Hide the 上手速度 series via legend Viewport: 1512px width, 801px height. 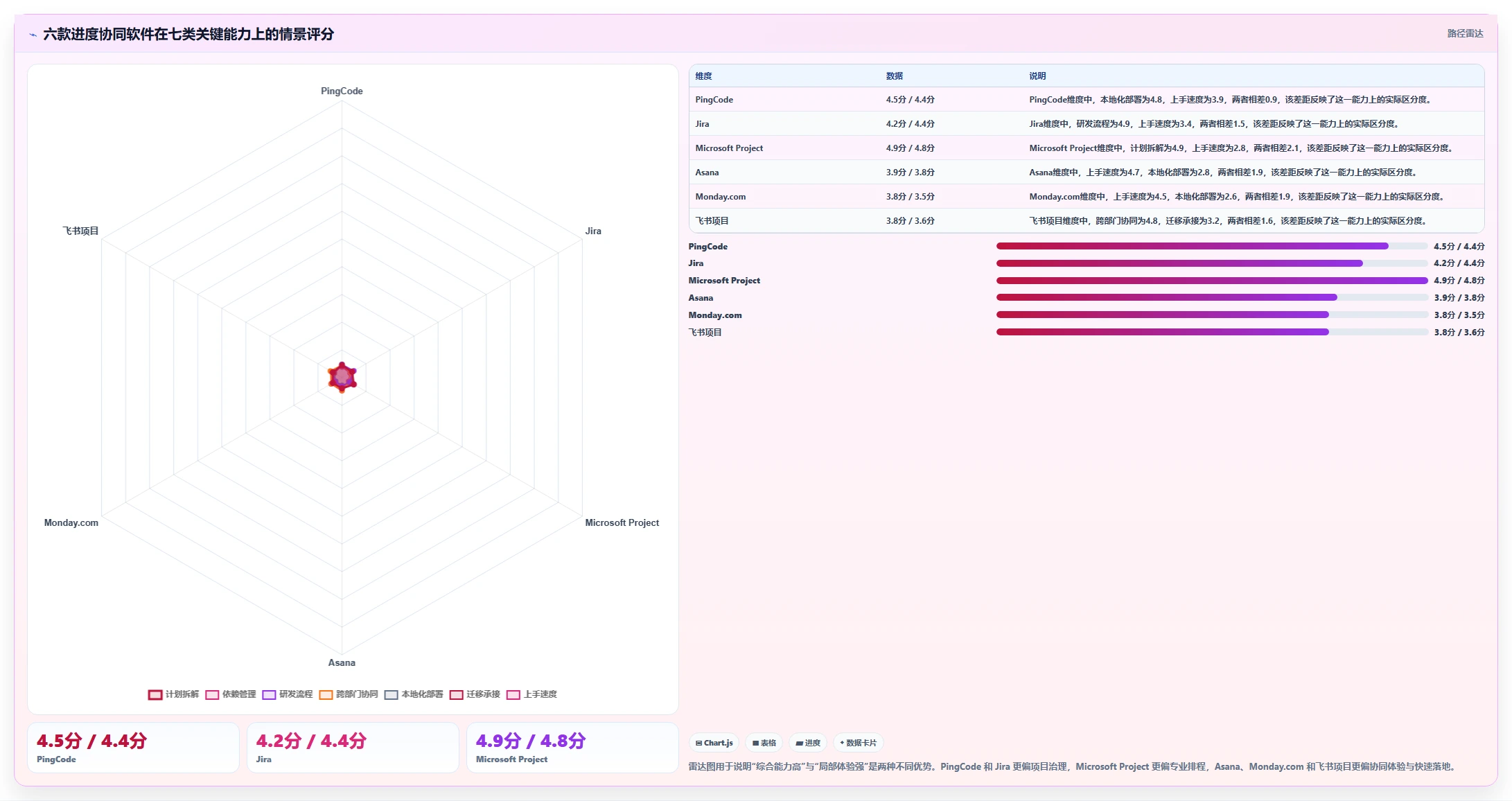click(x=531, y=694)
